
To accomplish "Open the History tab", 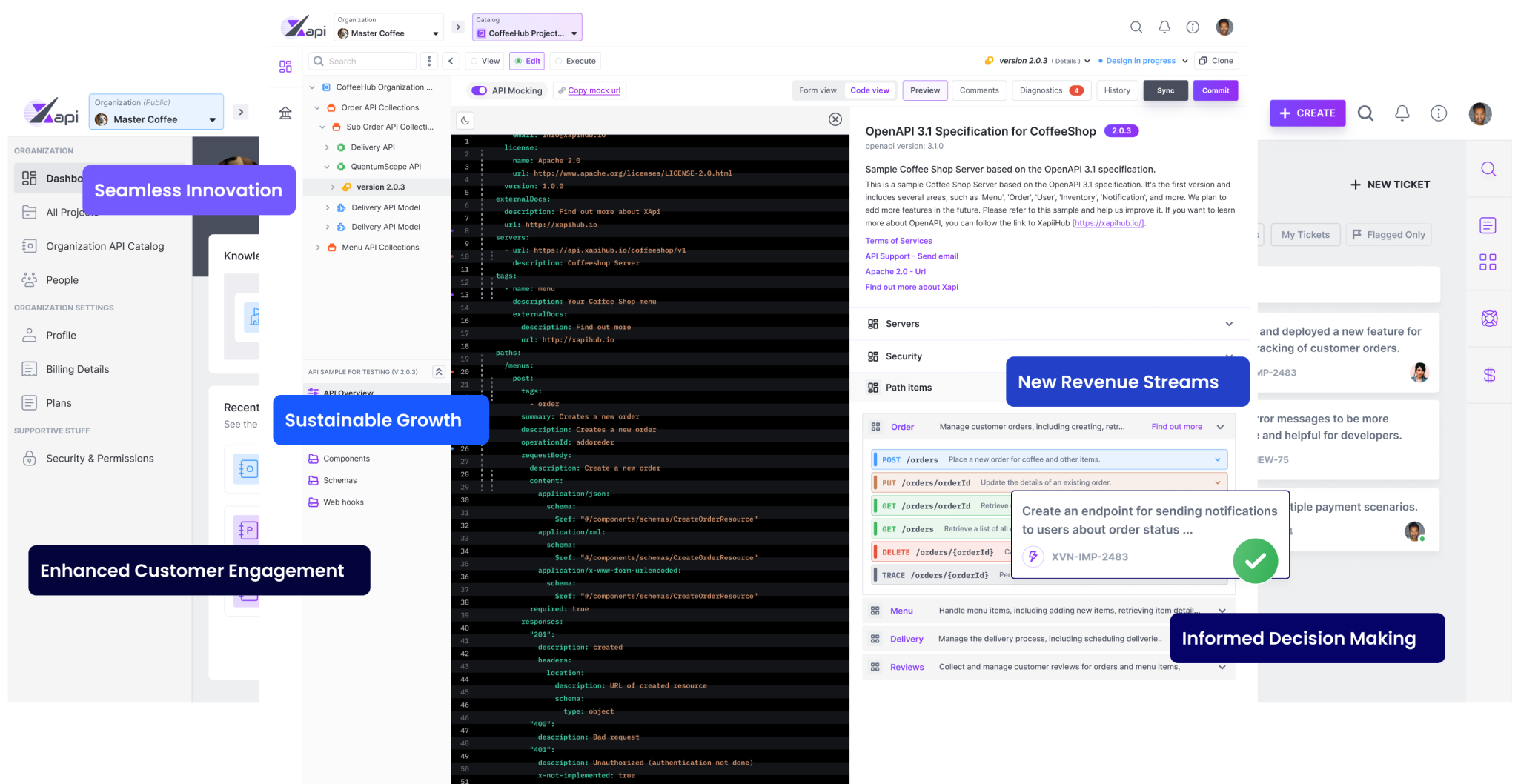I will point(1117,90).
